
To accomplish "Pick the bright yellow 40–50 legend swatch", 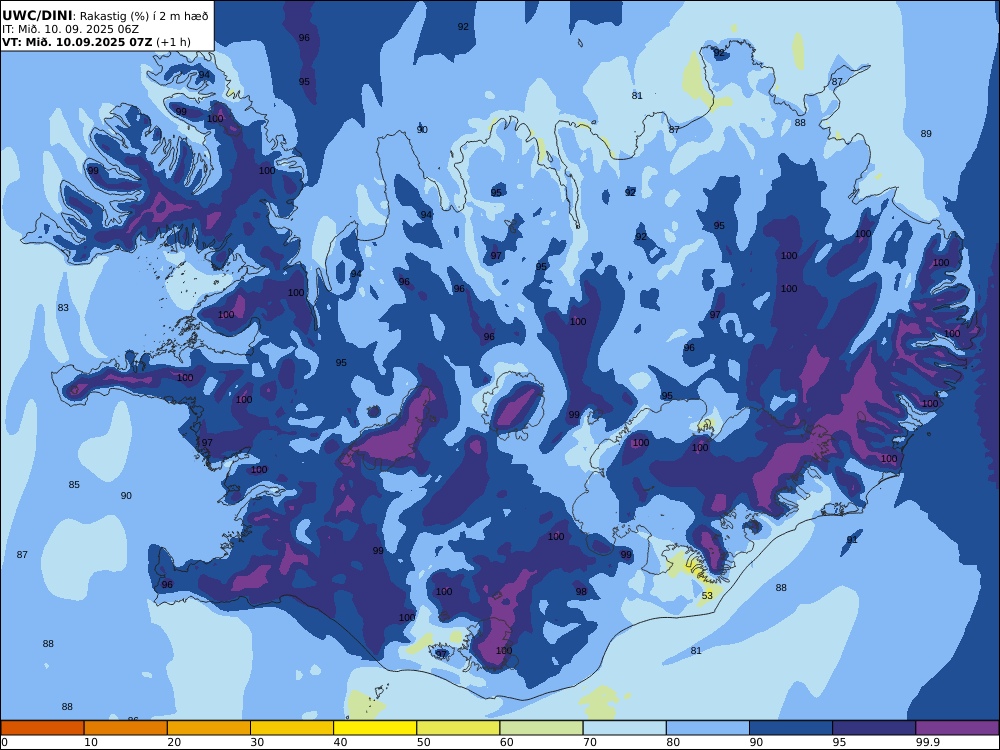I will click(x=375, y=728).
